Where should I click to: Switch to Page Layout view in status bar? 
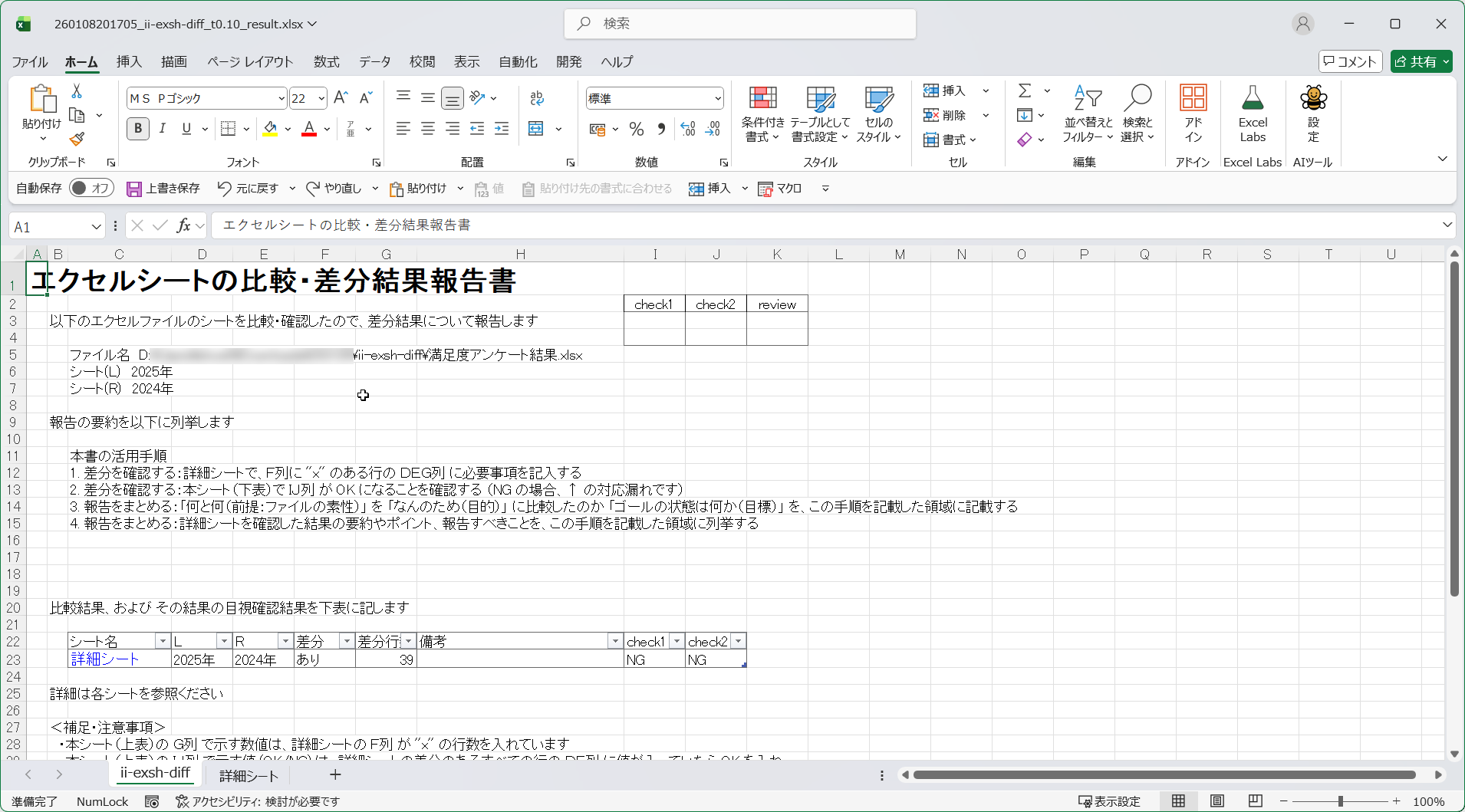coord(1216,801)
